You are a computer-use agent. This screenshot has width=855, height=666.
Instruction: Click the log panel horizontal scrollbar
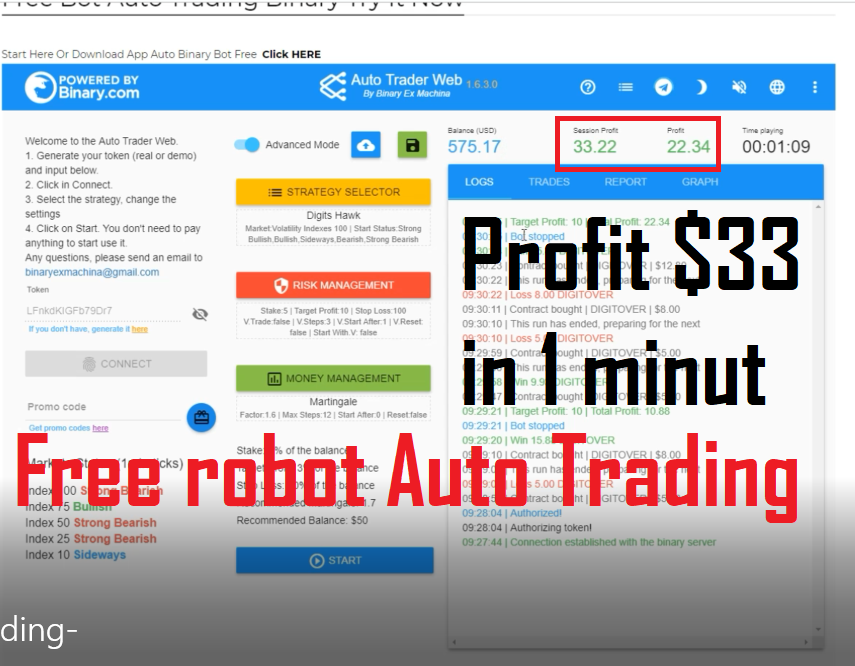tap(630, 642)
